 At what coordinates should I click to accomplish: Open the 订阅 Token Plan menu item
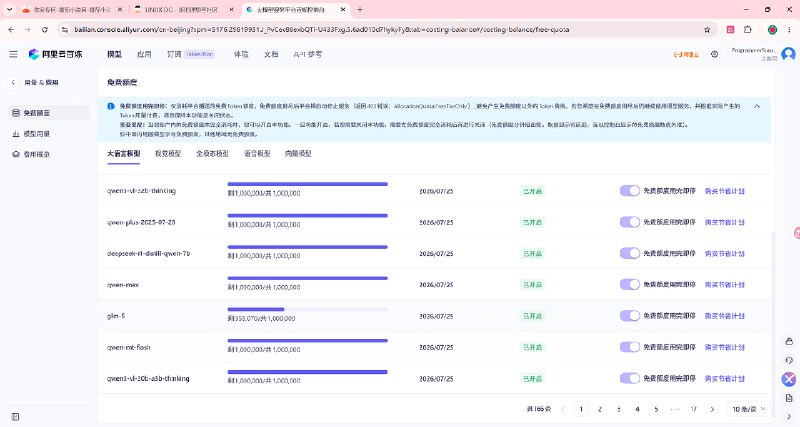coord(190,54)
